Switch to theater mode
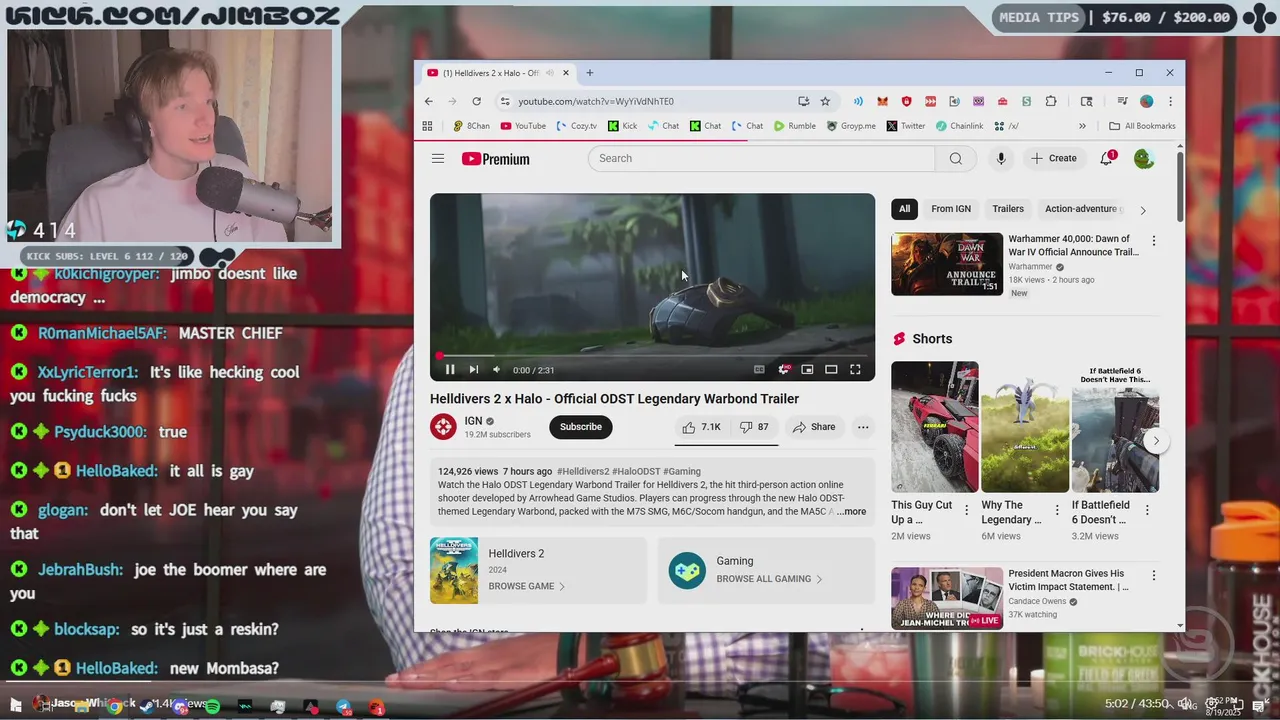 [x=831, y=370]
